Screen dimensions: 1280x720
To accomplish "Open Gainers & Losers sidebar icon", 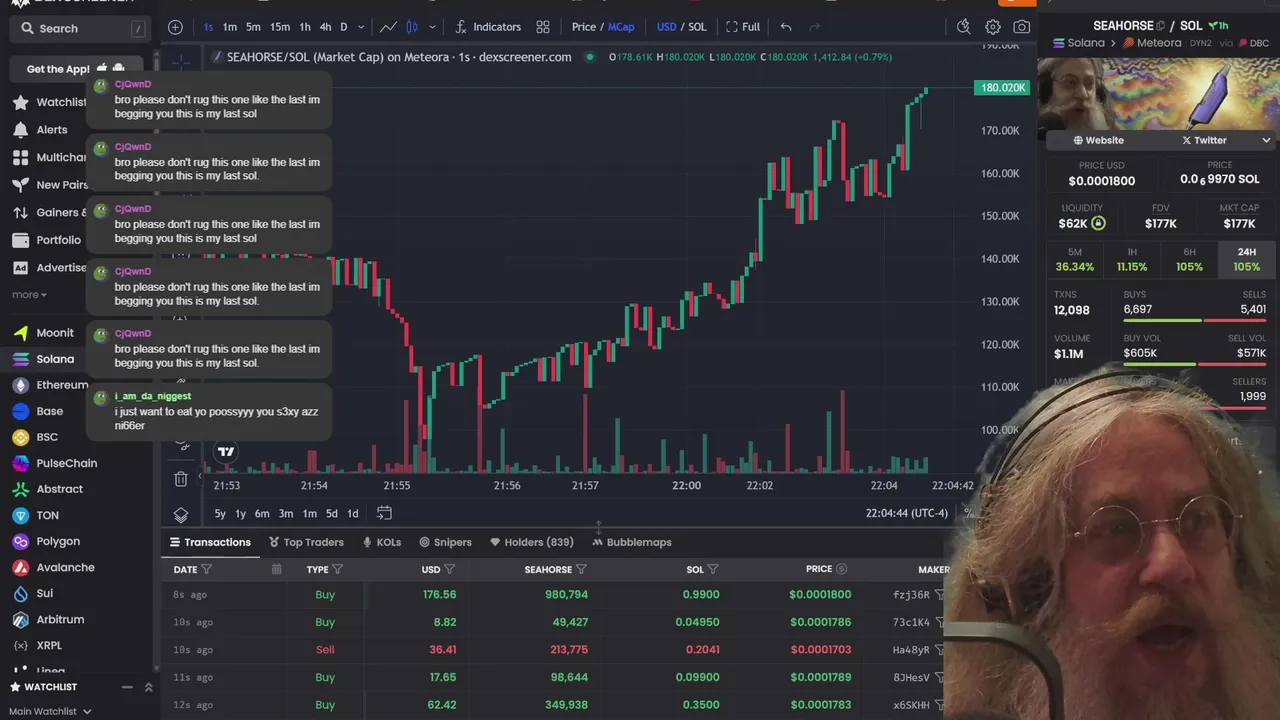I will 20,212.
